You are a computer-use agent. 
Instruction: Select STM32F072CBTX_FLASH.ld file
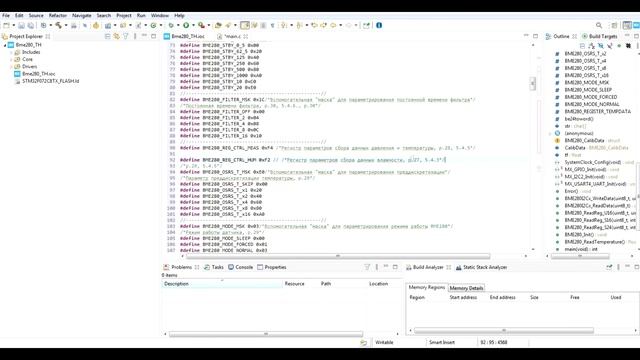click(x=47, y=81)
